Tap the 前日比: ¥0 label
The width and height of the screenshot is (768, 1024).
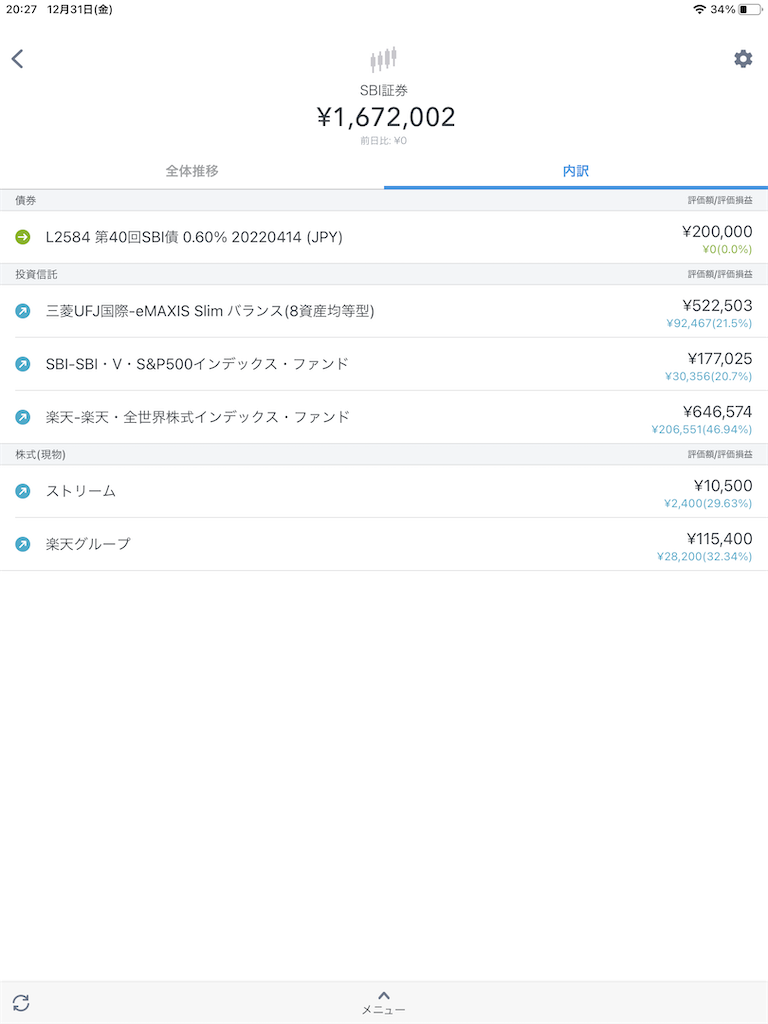pos(383,140)
